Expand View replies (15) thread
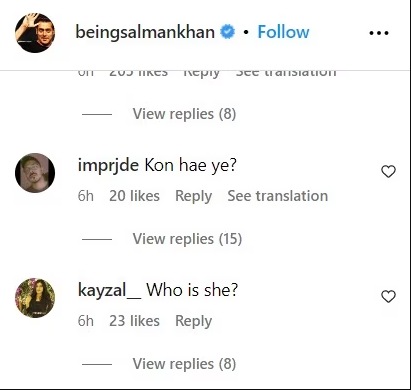This screenshot has width=411, height=390. pyautogui.click(x=187, y=239)
